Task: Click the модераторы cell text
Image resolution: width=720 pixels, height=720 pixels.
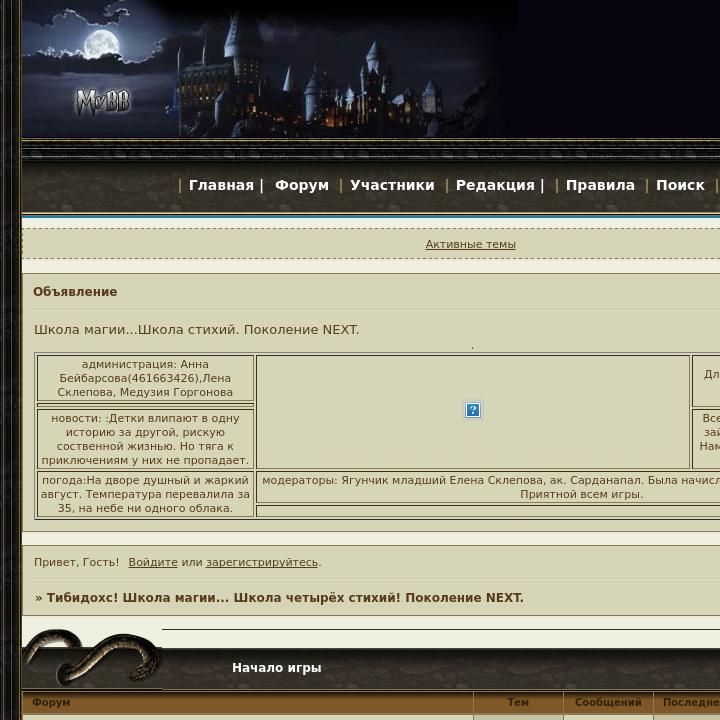Action: click(490, 487)
